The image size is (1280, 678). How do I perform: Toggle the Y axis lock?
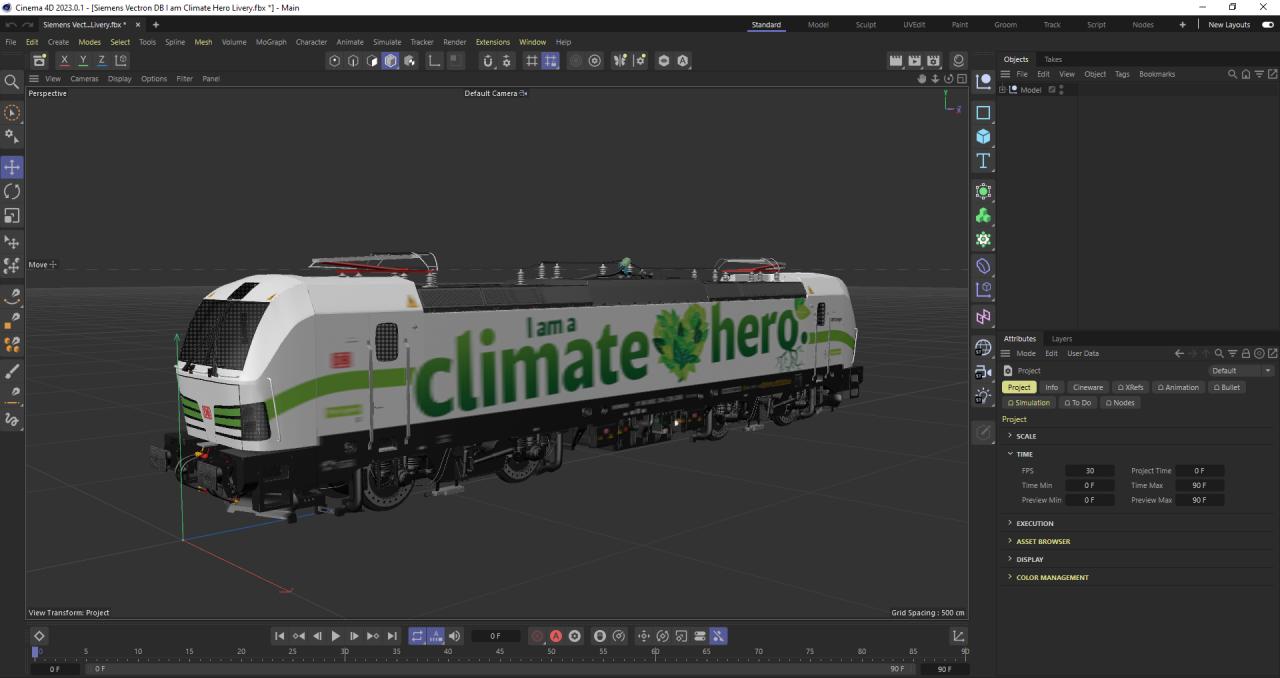(x=83, y=61)
